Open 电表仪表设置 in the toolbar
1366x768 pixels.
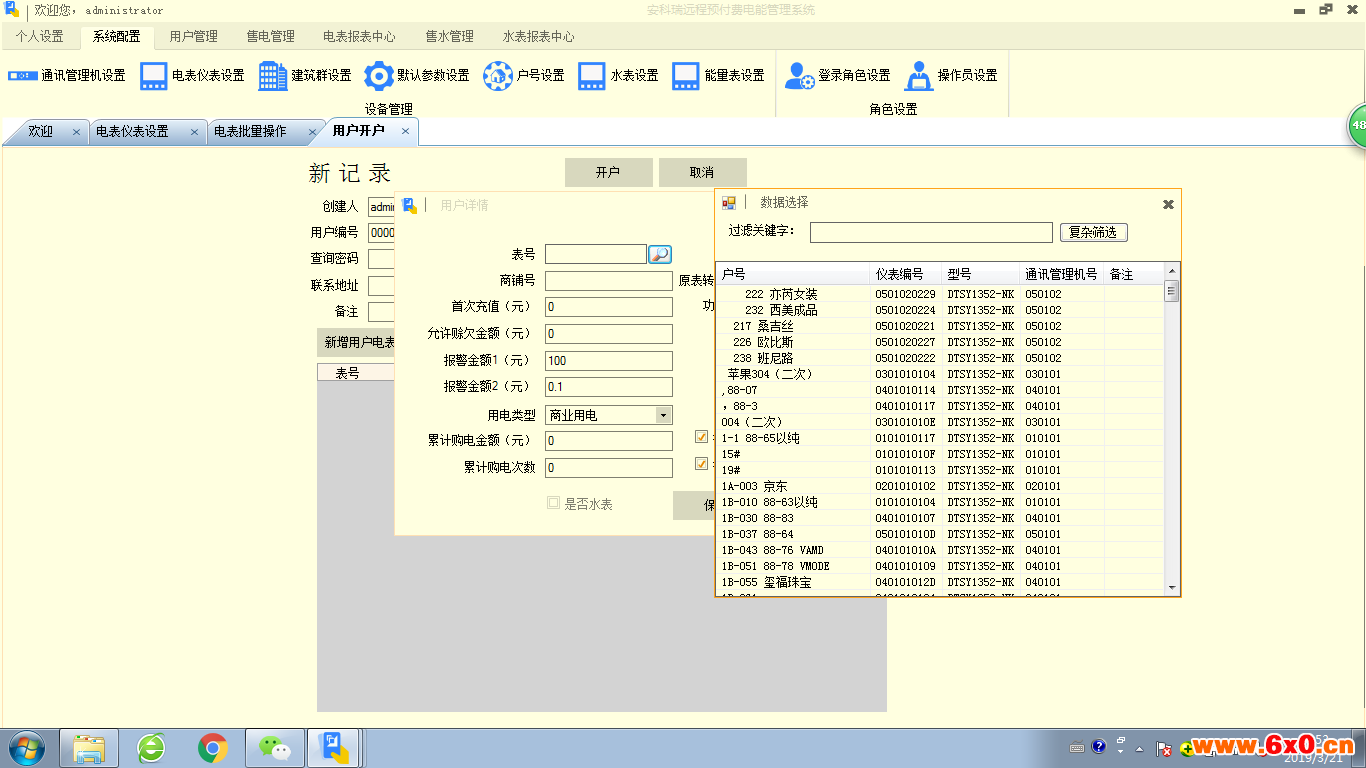tap(154, 76)
